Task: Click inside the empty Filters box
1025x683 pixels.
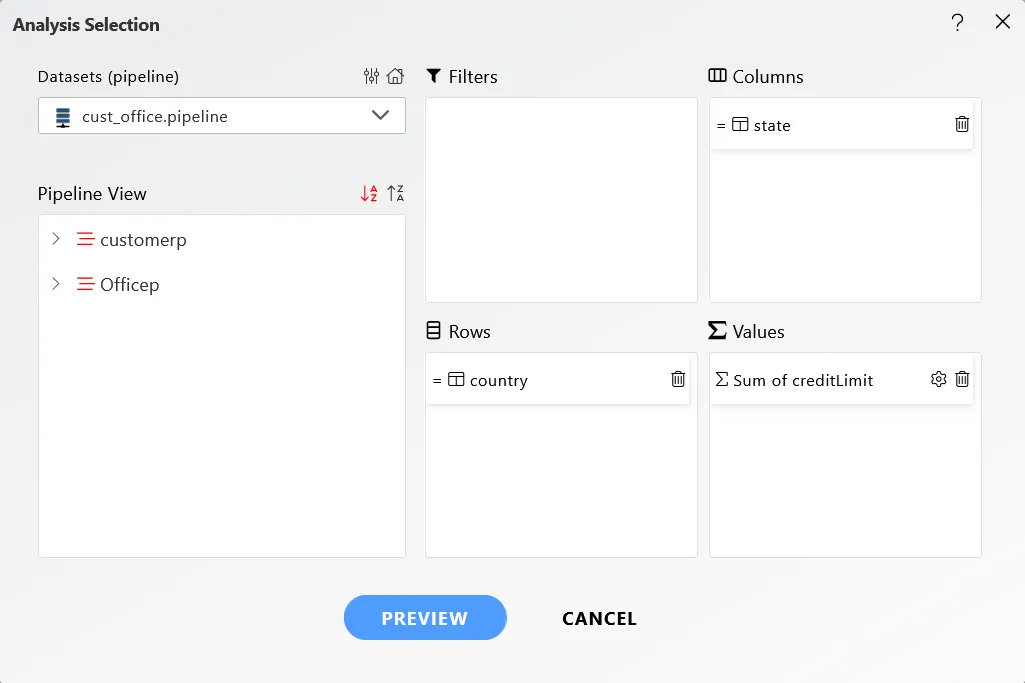Action: coord(562,200)
